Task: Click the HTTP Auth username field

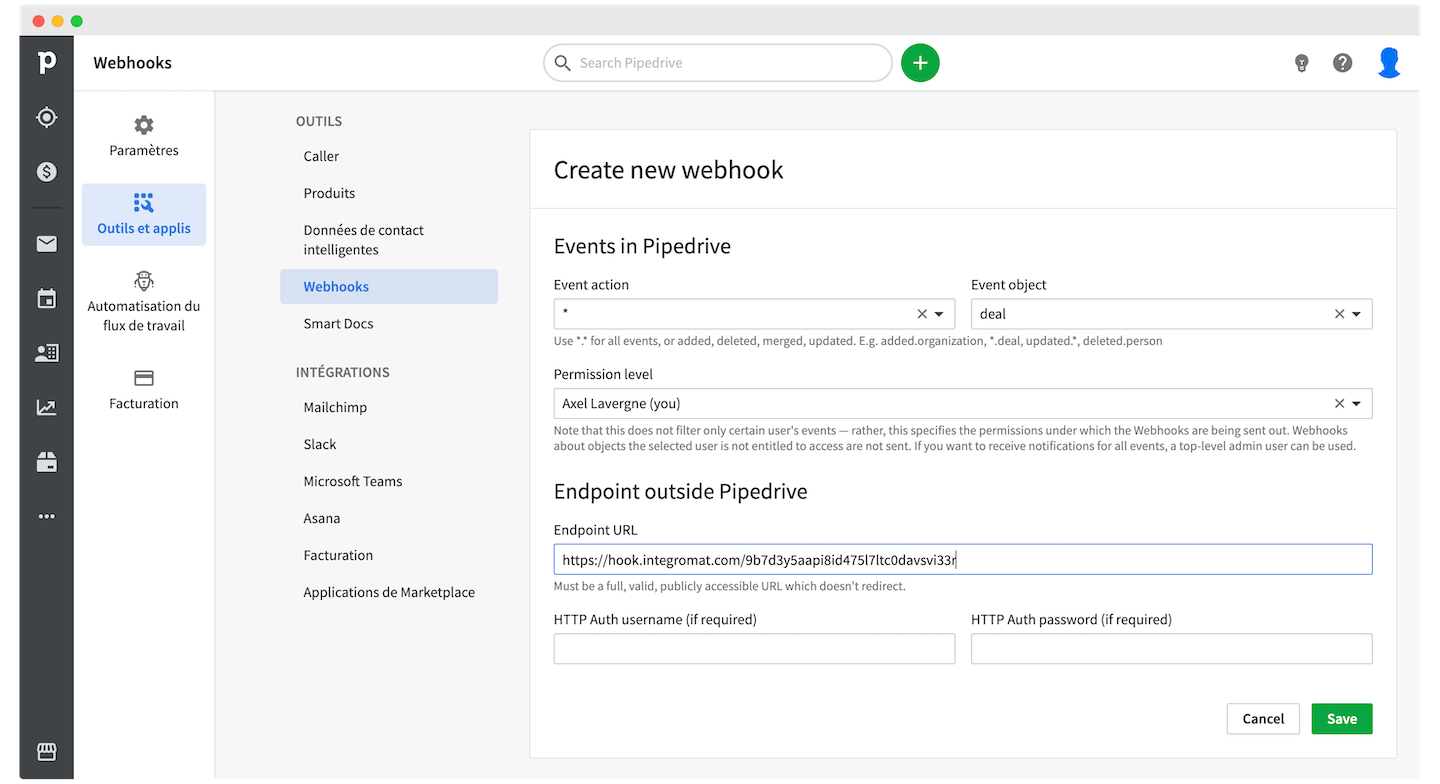Action: tap(754, 648)
